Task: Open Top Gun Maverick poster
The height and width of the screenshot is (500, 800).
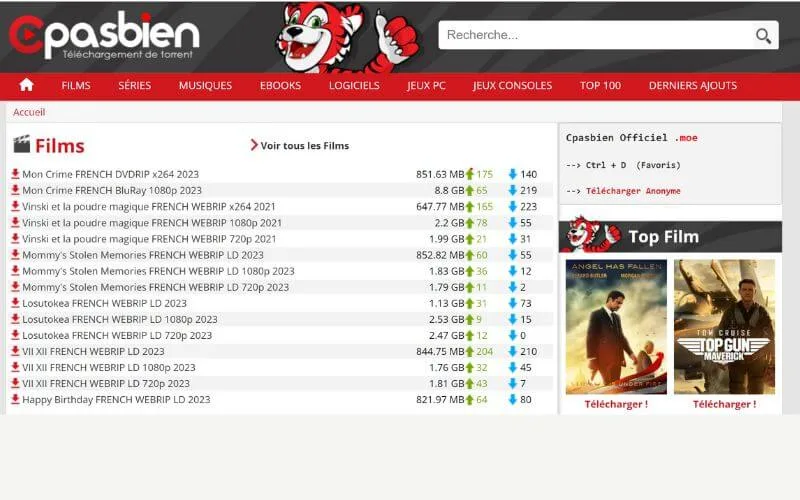Action: (724, 327)
